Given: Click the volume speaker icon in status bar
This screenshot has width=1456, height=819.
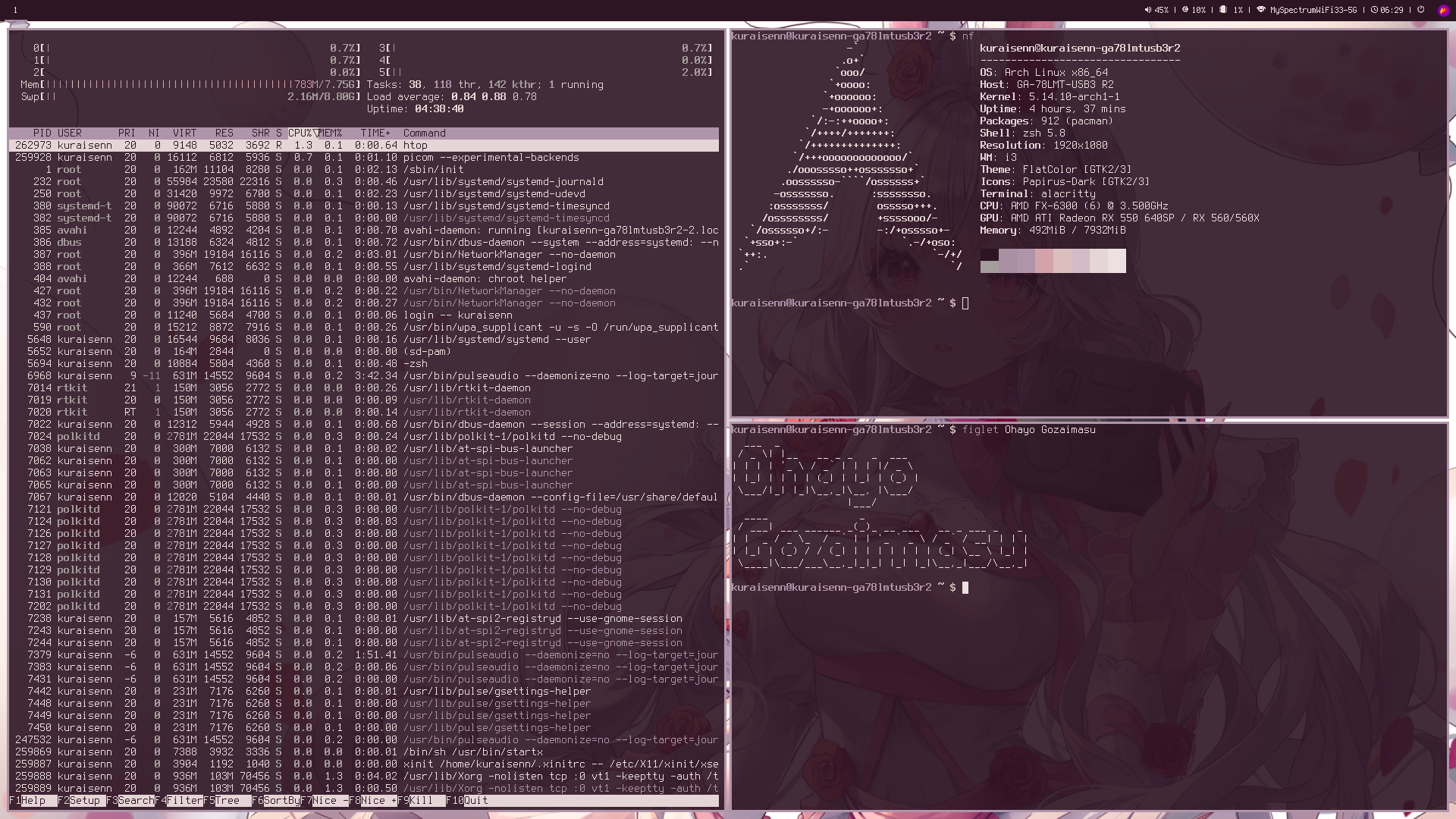Looking at the screenshot, I should coord(1147,10).
